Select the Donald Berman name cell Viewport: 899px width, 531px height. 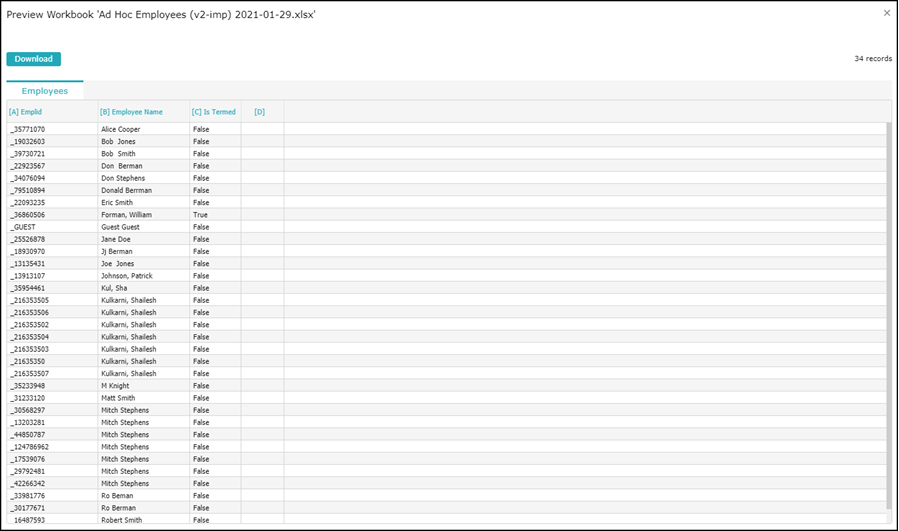coord(125,191)
